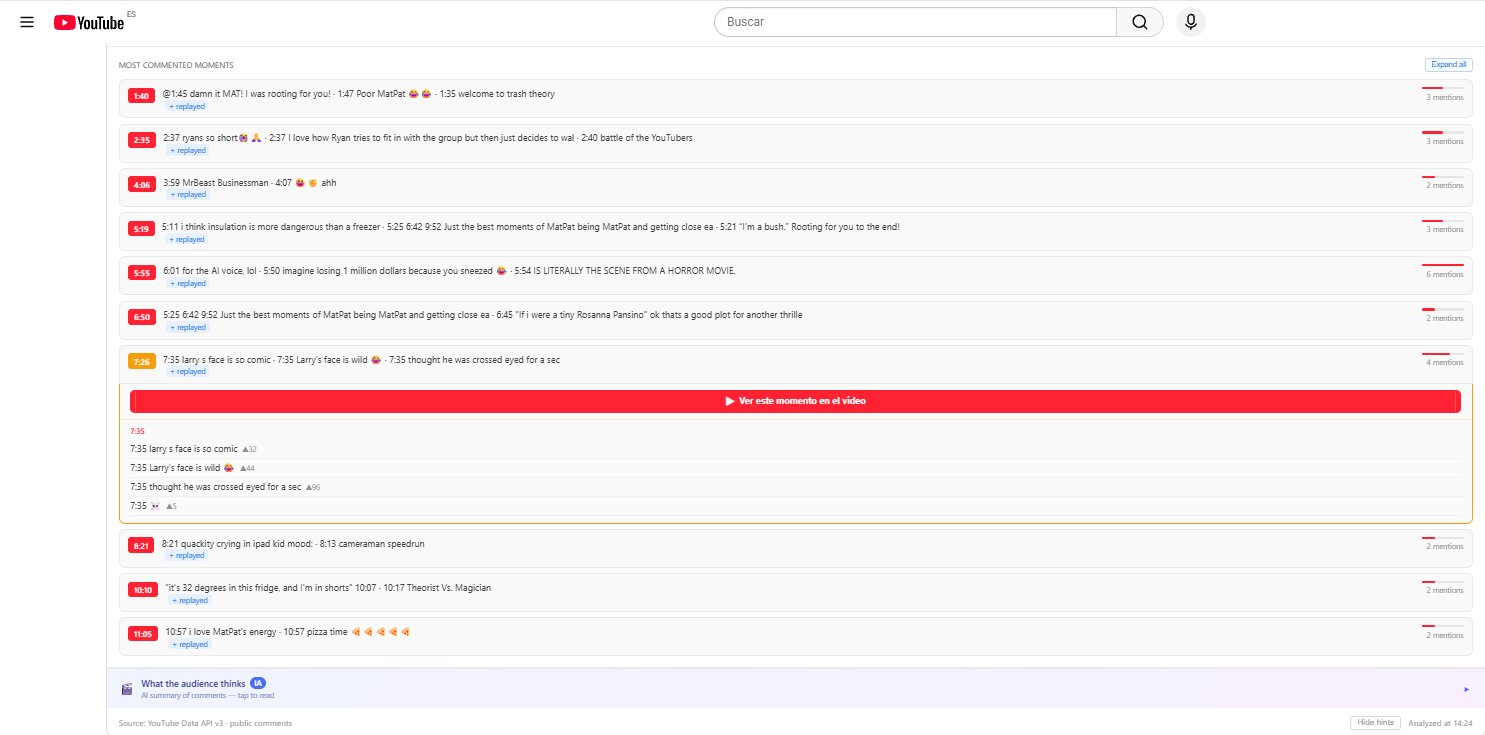Viewport: 1485px width, 735px height.
Task: Click '2 mentions' label on the 8:21 row
Action: 1445,547
